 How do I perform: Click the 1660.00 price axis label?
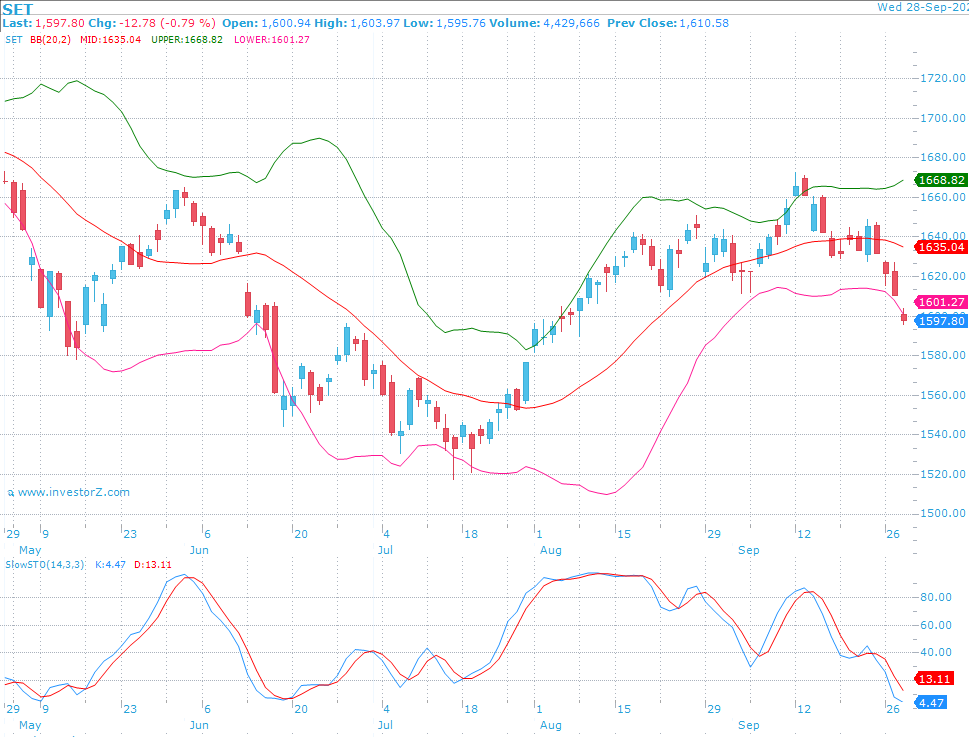click(x=943, y=197)
